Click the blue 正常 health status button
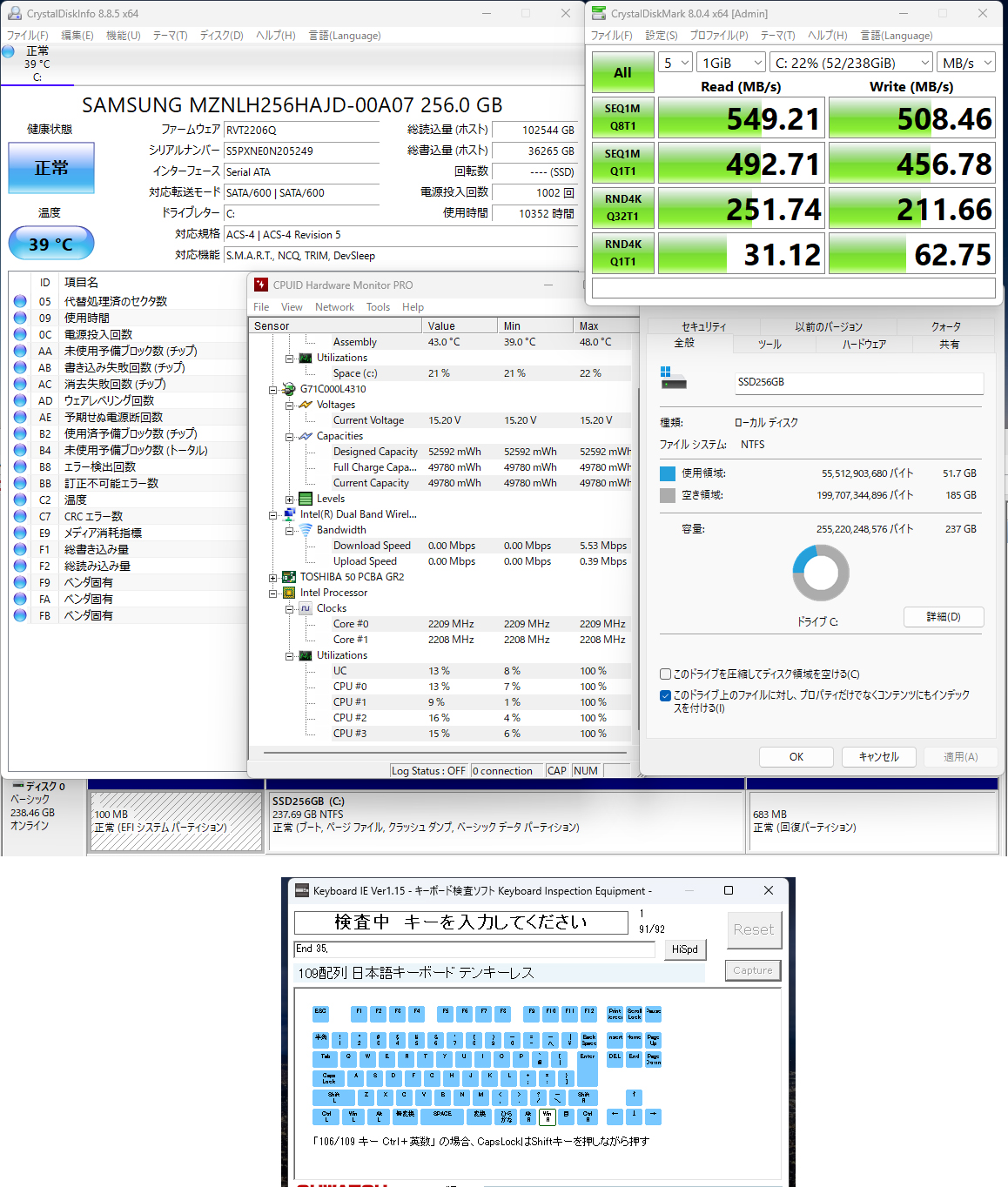This screenshot has height=1187, width=1008. pos(51,168)
